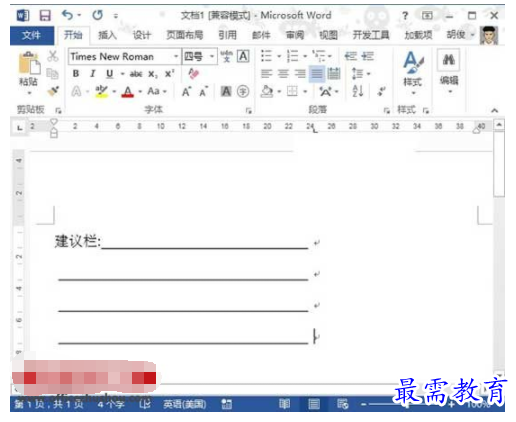This screenshot has height=422, width=516.
Task: Open Text Effects outlined A
Action: tap(76, 91)
